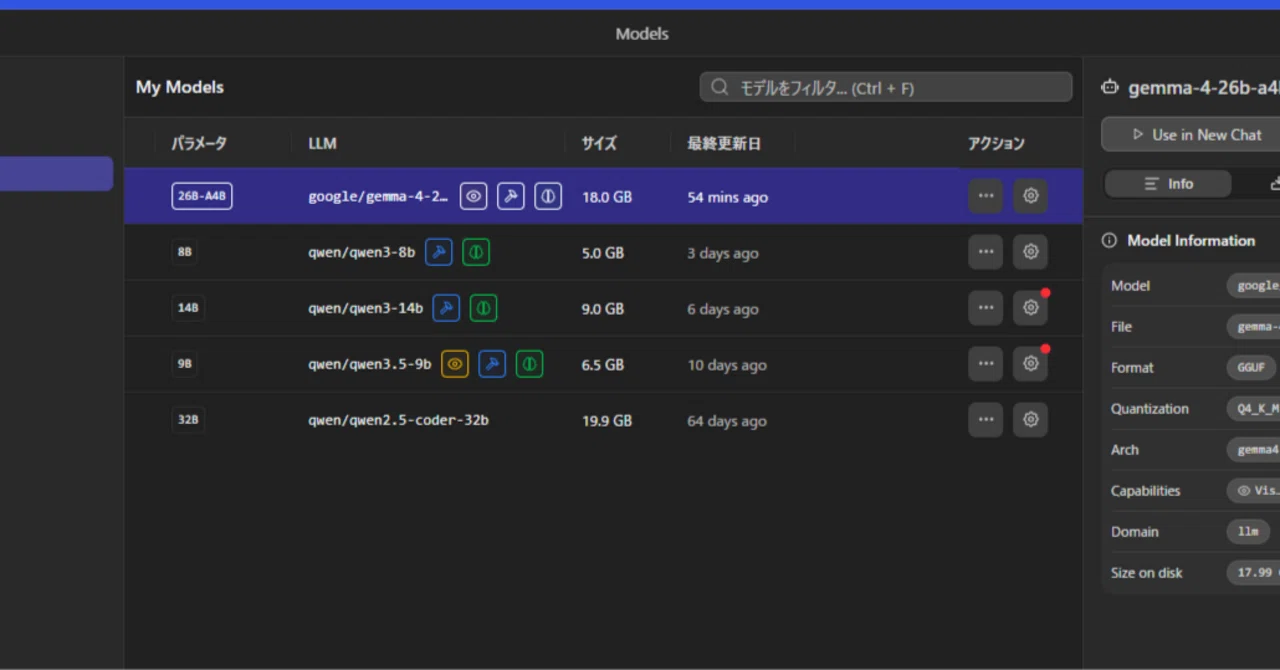The width and height of the screenshot is (1280, 670).
Task: Select the 9B parameter badge
Action: (185, 364)
